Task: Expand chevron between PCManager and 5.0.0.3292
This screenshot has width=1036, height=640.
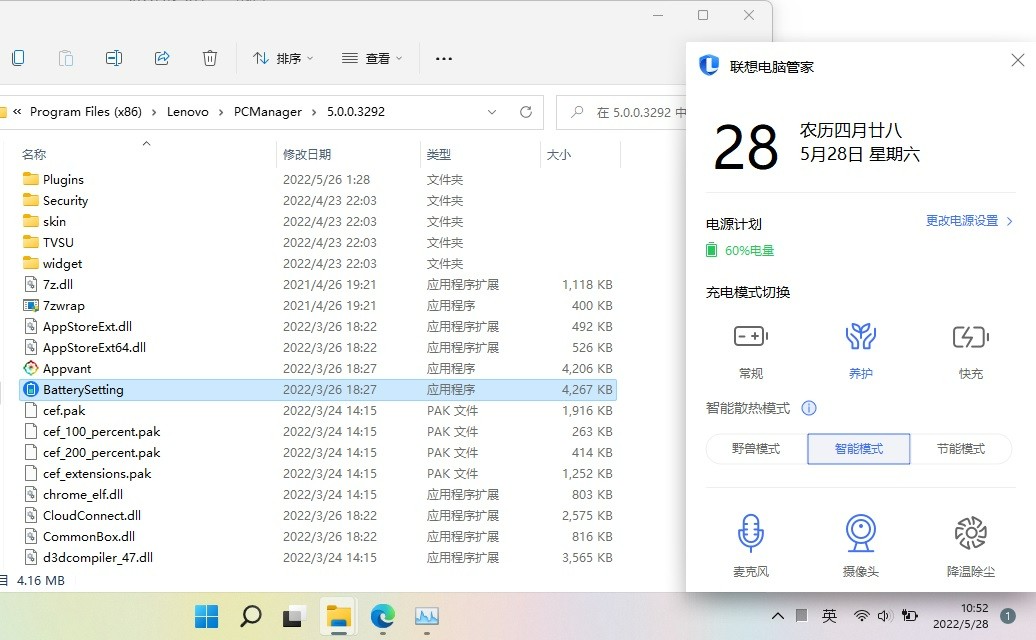Action: click(x=314, y=112)
